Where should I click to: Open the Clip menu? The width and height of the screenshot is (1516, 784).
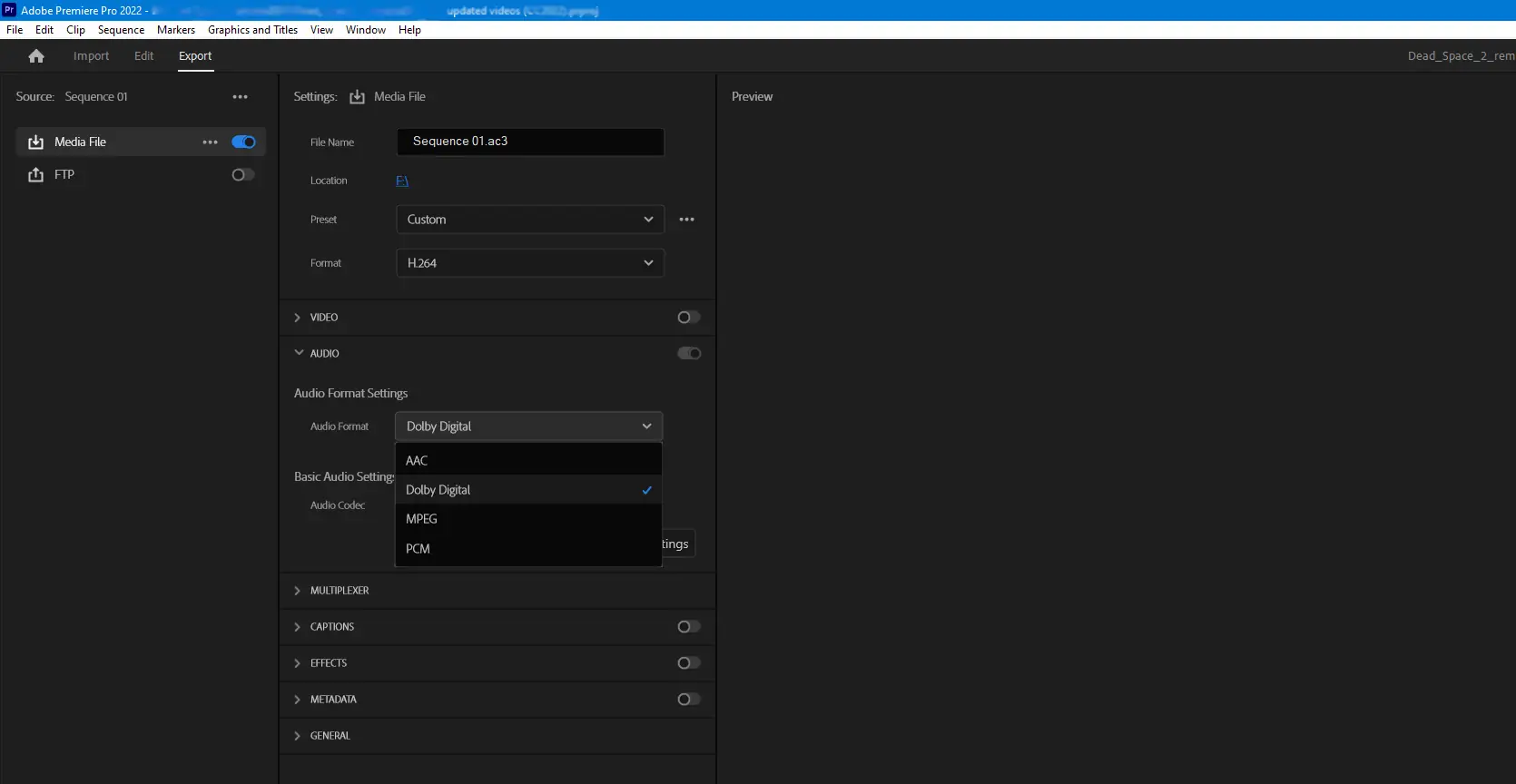76,30
